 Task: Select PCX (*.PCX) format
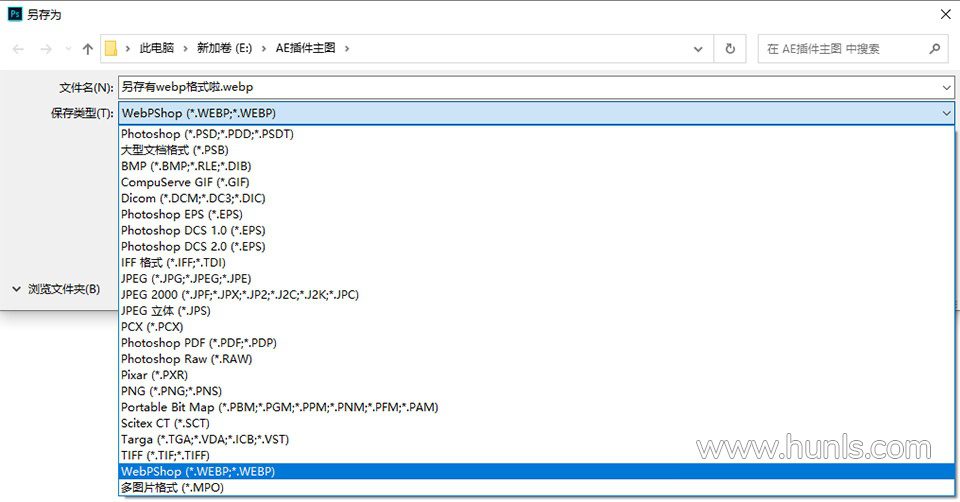pyautogui.click(x=536, y=327)
